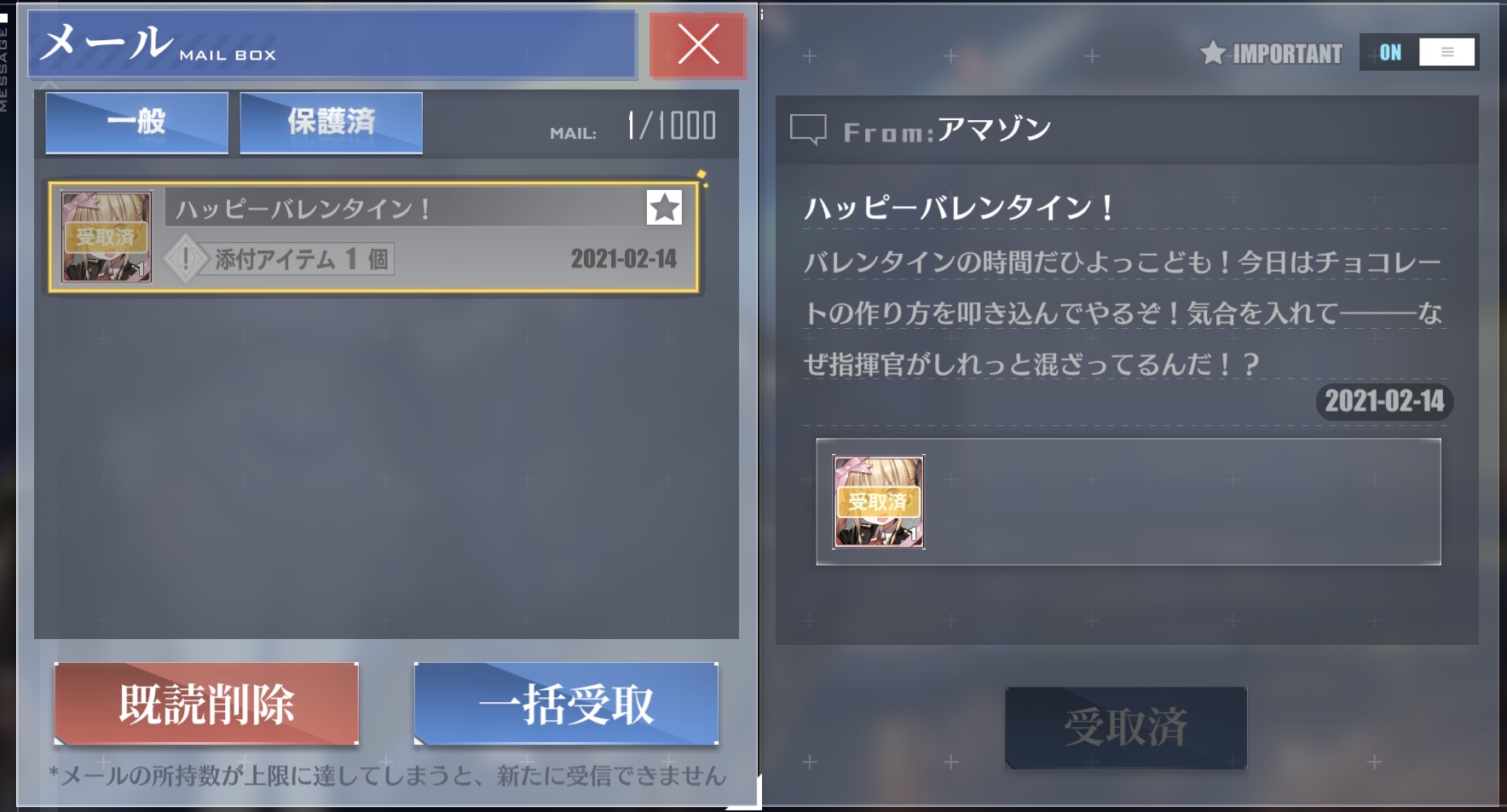Click the 添付アイテム 1 個 label
This screenshot has height=812, width=1507.
pos(303,259)
